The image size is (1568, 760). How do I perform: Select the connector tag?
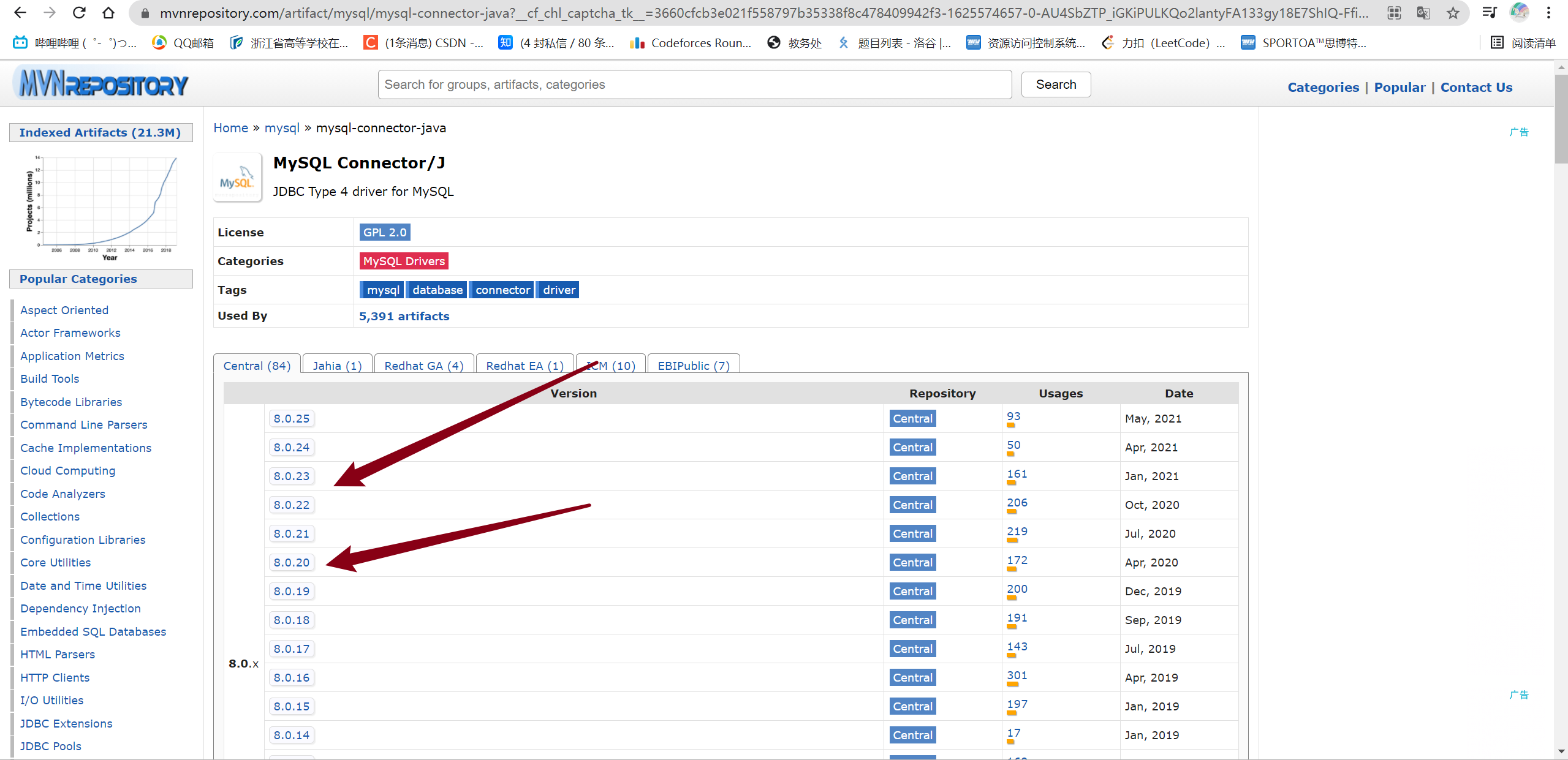(x=502, y=290)
